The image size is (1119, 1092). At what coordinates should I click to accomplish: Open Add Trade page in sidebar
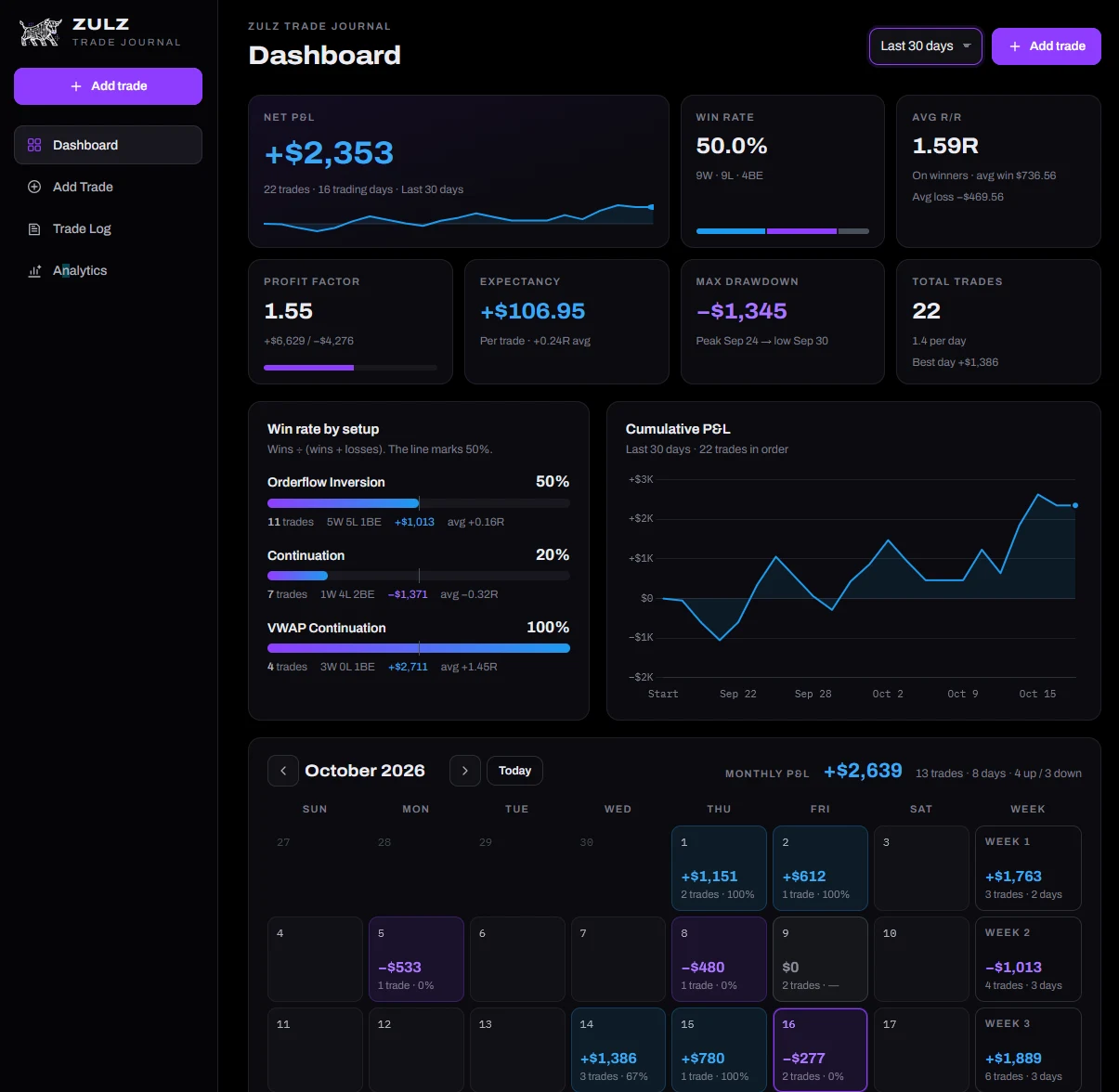(108, 187)
